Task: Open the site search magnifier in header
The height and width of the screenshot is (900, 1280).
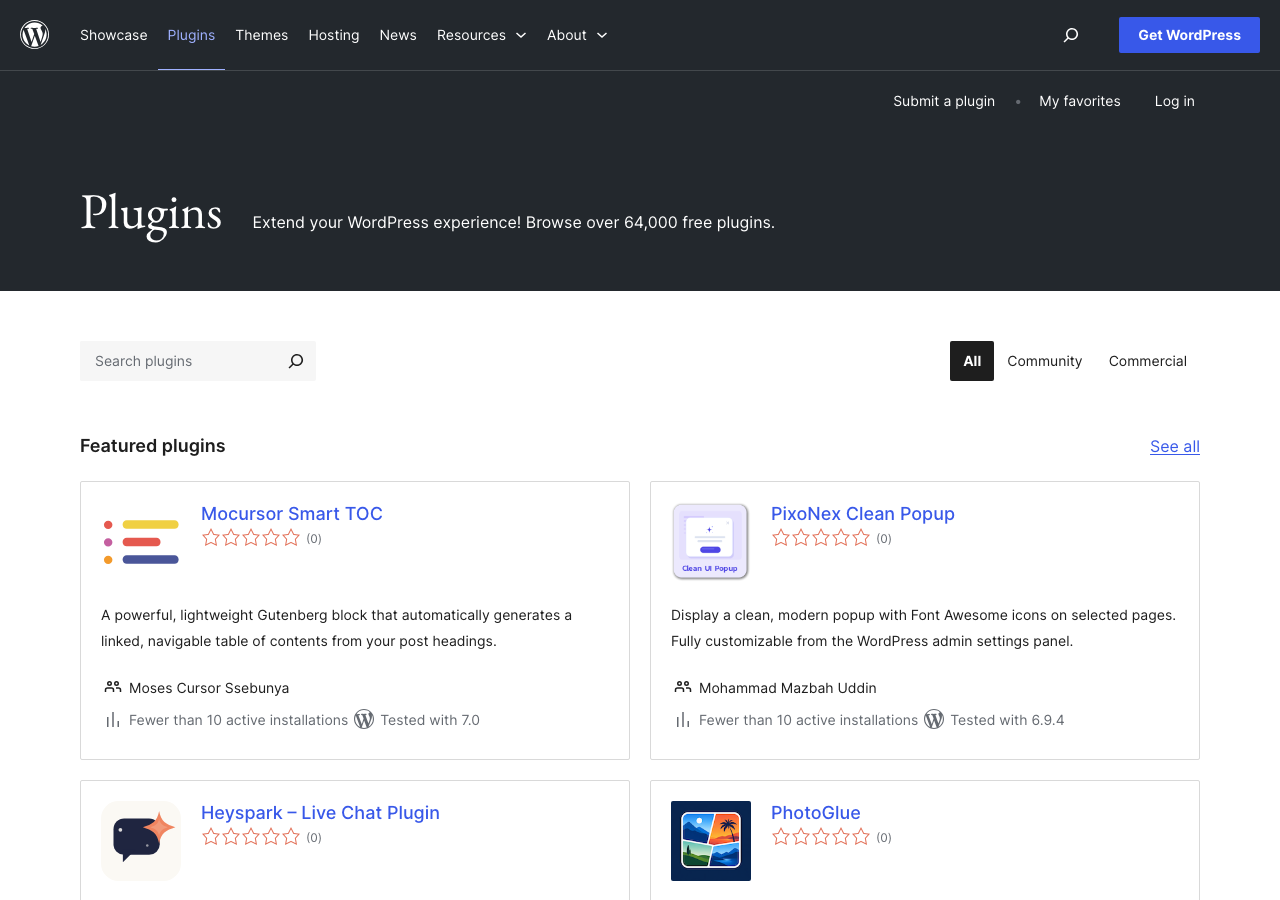Action: coord(1071,35)
